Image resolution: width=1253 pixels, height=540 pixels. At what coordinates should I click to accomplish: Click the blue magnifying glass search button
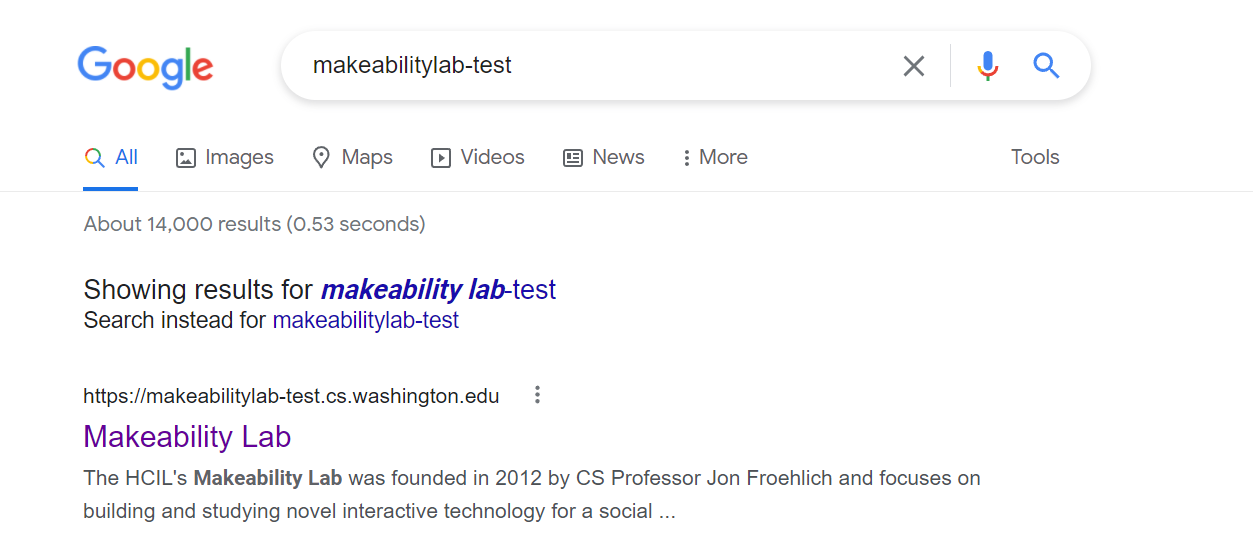(x=1046, y=66)
